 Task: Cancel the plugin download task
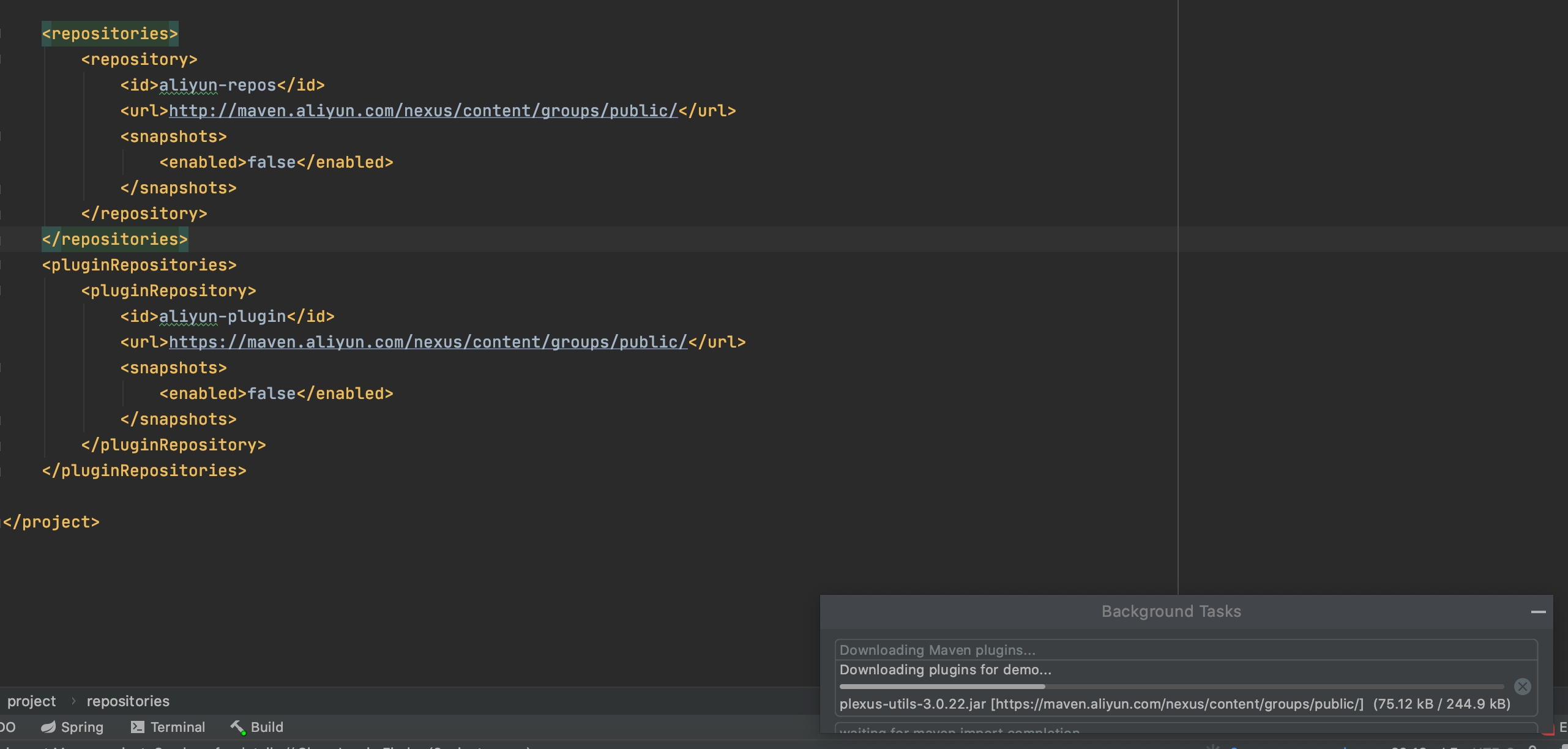click(1522, 687)
